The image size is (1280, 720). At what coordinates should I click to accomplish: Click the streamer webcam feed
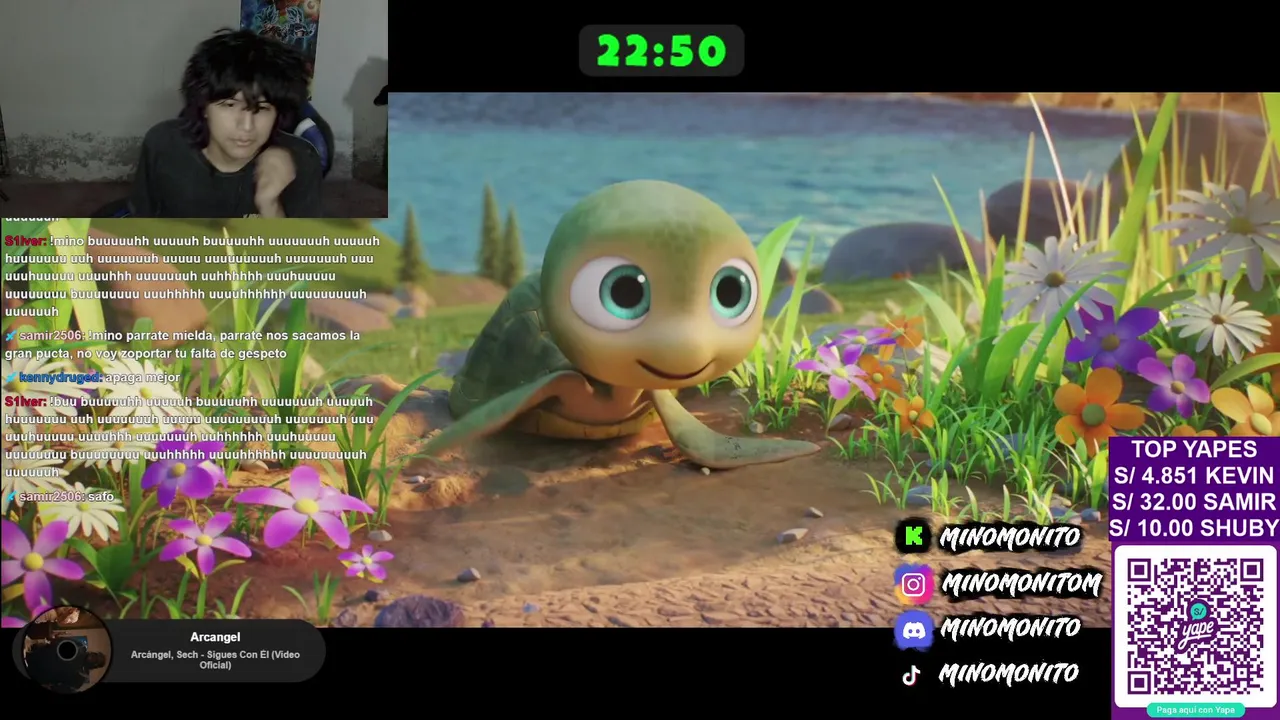[194, 108]
